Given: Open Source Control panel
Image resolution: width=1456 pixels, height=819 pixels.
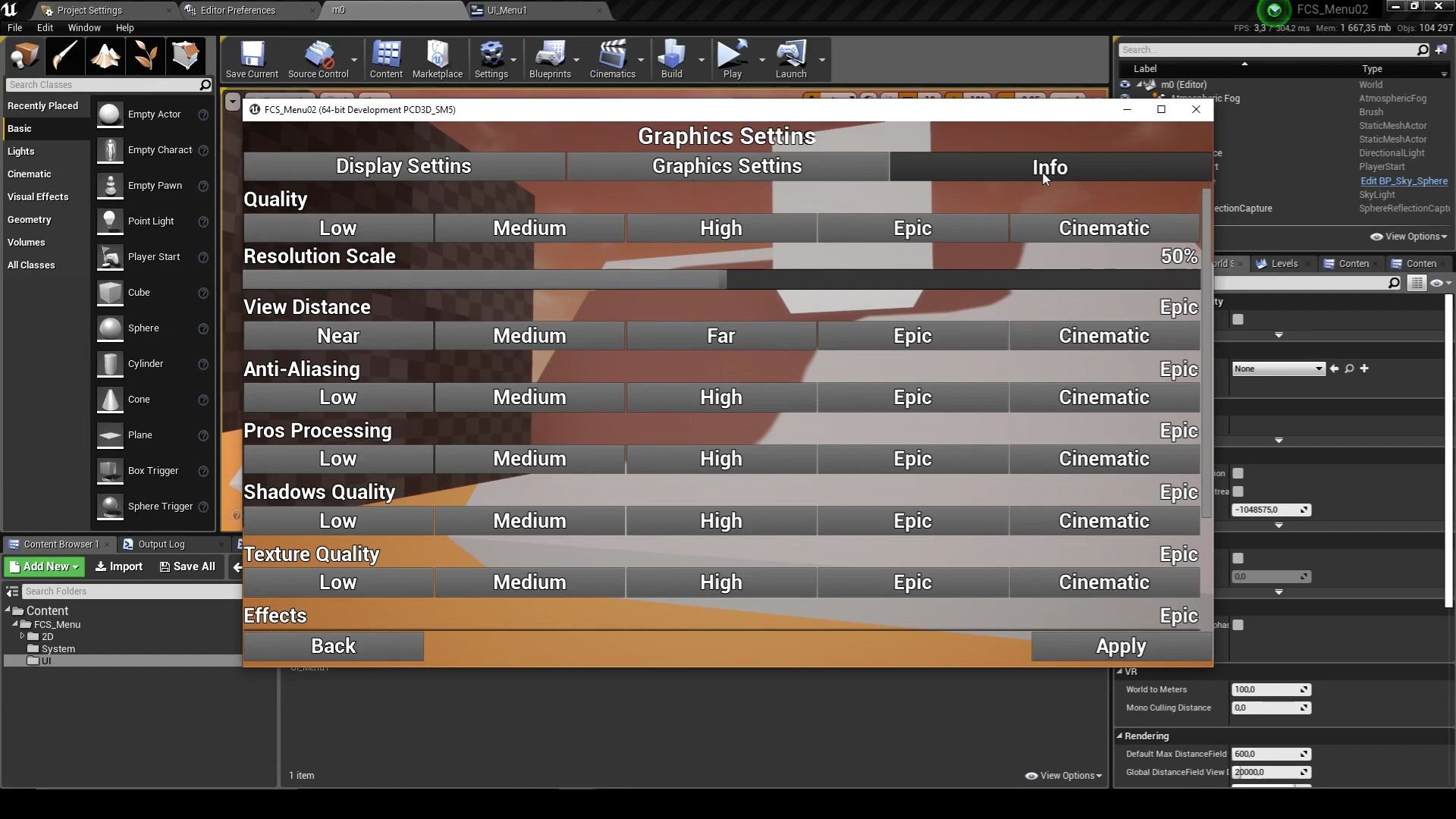Looking at the screenshot, I should click(318, 58).
